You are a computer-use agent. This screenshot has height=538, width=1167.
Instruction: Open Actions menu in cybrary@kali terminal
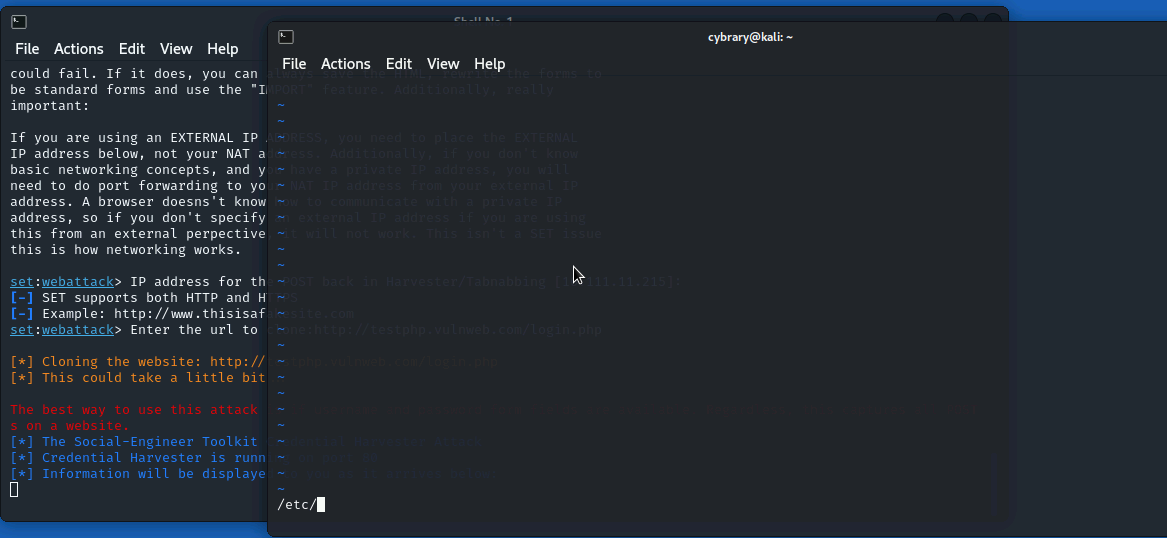[345, 64]
